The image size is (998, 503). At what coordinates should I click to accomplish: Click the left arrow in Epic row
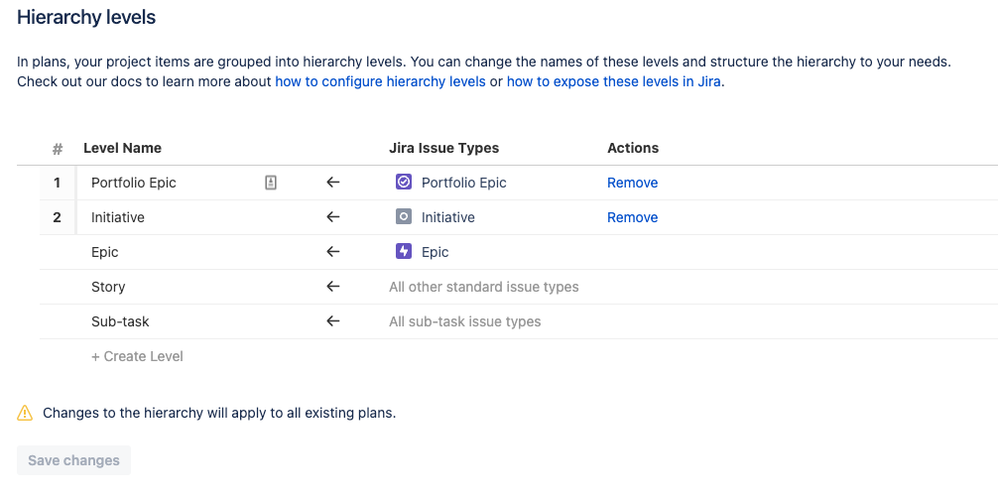pyautogui.click(x=333, y=252)
